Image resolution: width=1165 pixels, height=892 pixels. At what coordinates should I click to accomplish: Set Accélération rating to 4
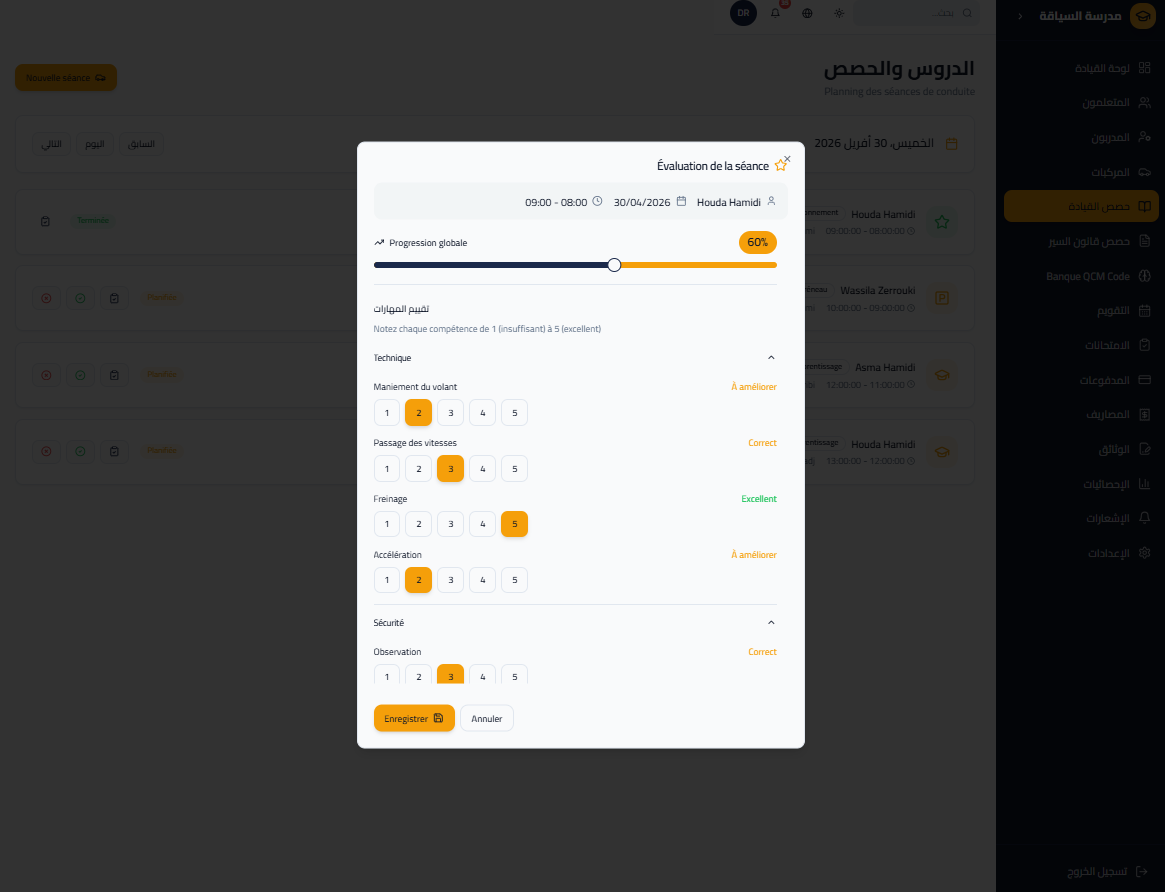tap(482, 580)
